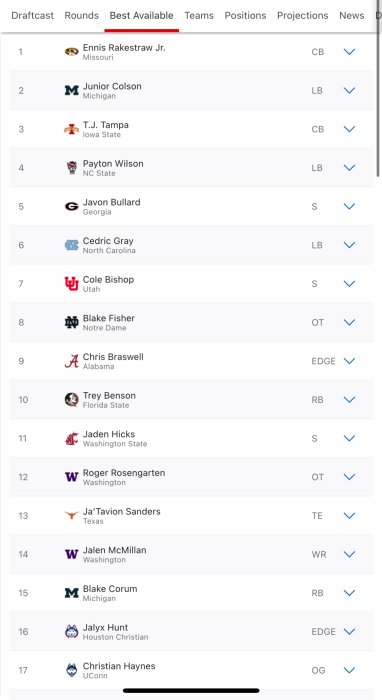Image resolution: width=382 pixels, height=700 pixels.
Task: Expand Ennis Rakestraw Jr. details chevron
Action: pyautogui.click(x=349, y=52)
